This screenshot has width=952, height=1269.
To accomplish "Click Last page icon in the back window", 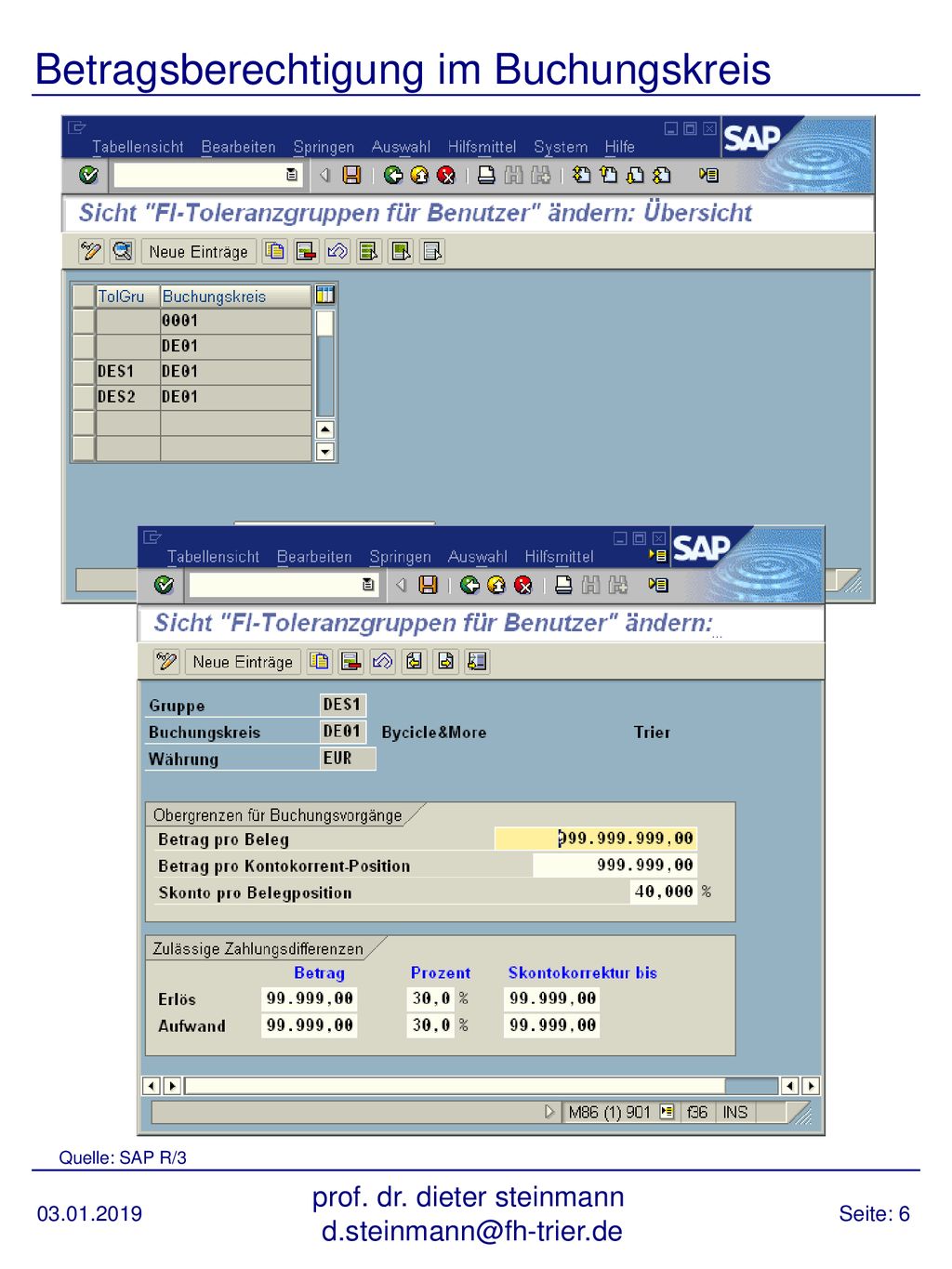I will pyautogui.click(x=662, y=175).
